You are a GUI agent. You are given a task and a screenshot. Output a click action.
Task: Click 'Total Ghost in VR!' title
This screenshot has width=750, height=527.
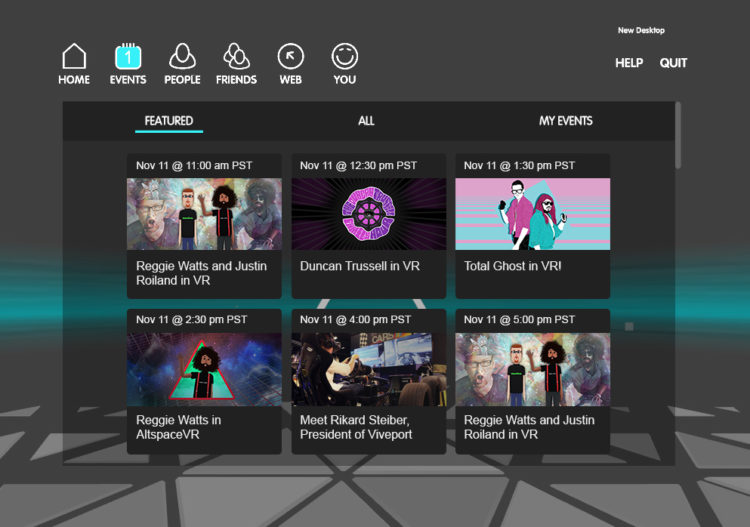coord(513,266)
